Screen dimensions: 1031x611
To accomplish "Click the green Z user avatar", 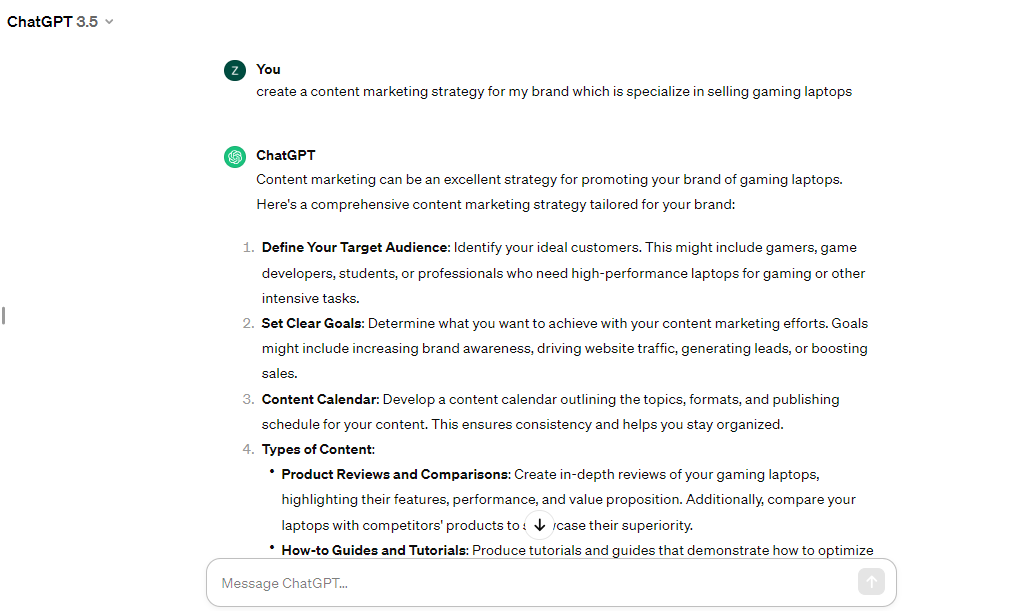I will pyautogui.click(x=235, y=70).
